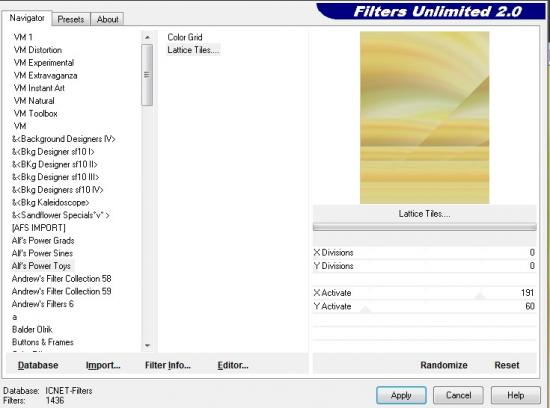
Task: Select VM Instant Art category
Action: tap(39, 88)
